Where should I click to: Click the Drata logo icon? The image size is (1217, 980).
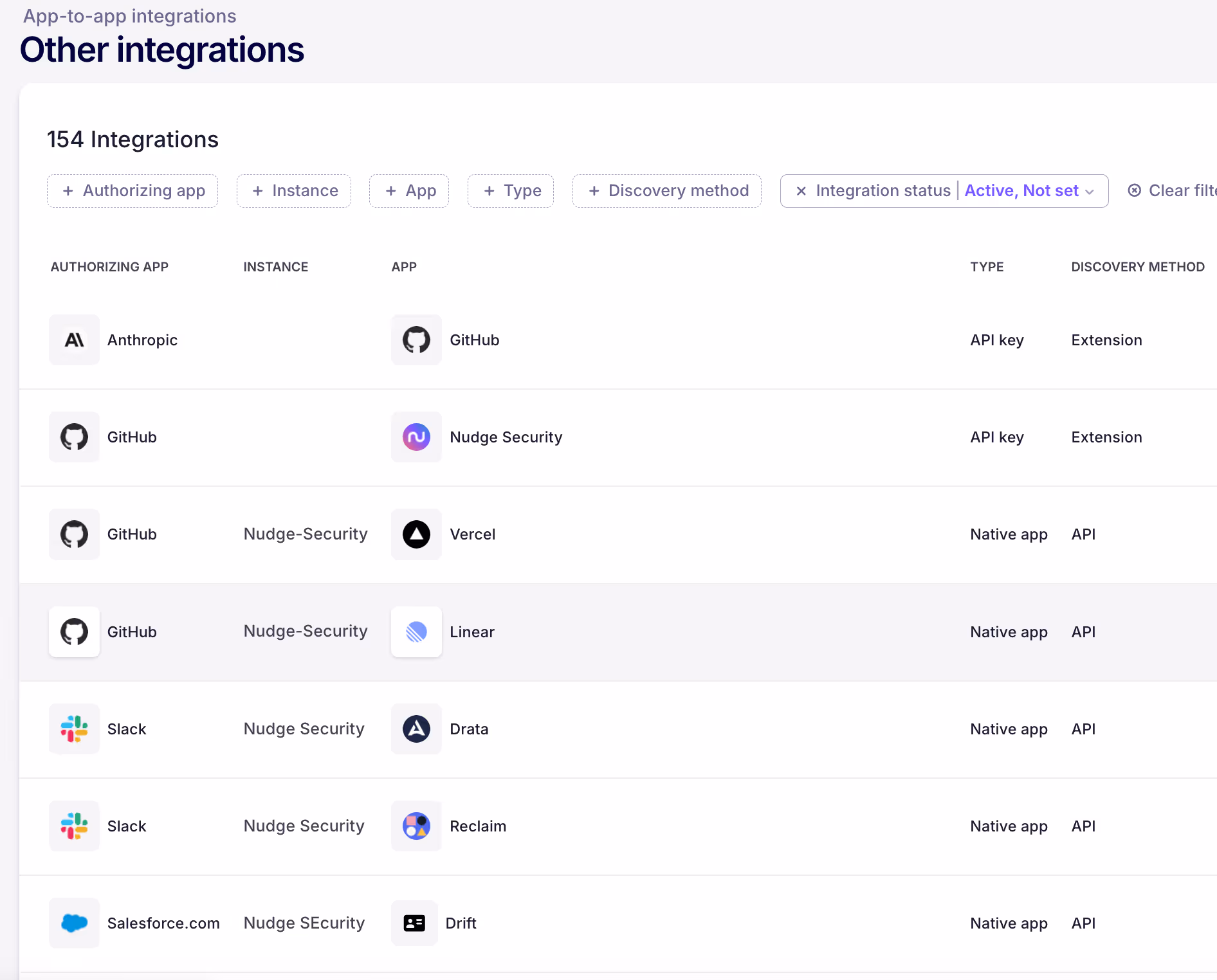coord(416,729)
